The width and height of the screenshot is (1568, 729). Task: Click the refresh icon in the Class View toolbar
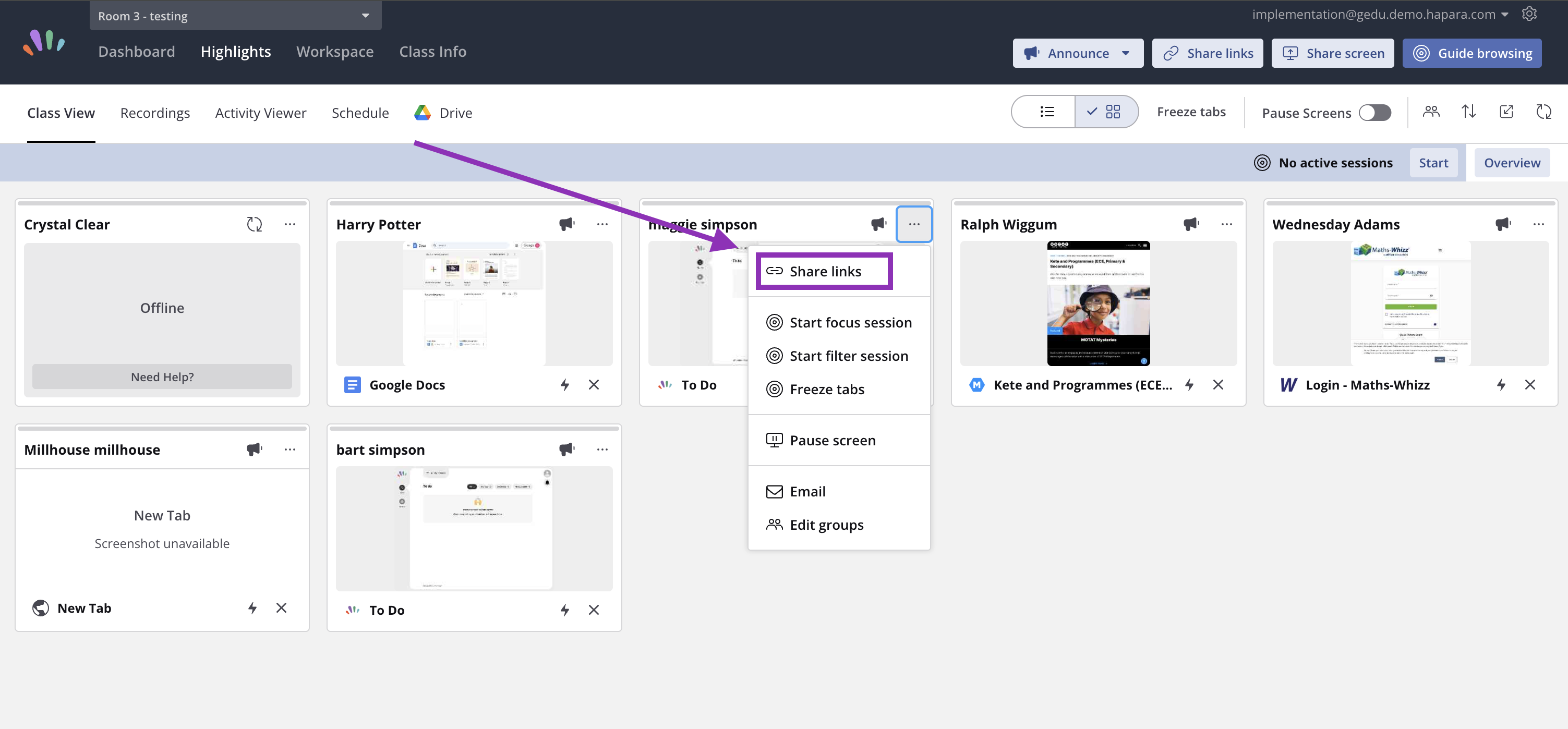click(1543, 112)
